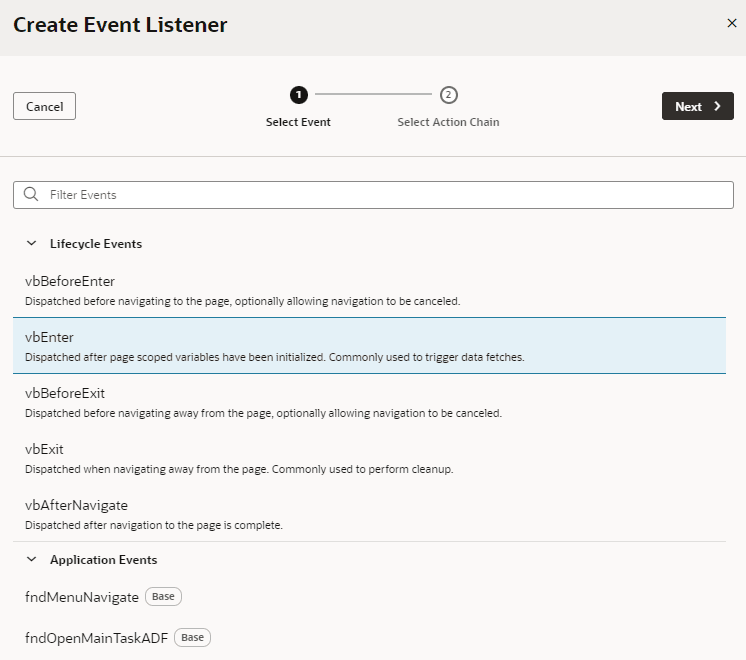Screen dimensions: 746x660
Task: Click the Cancel button
Action: 44,106
